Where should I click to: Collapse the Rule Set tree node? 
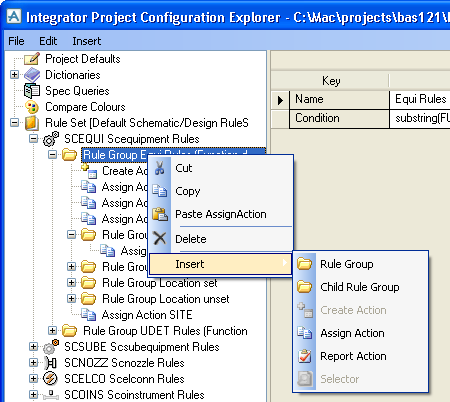14,123
